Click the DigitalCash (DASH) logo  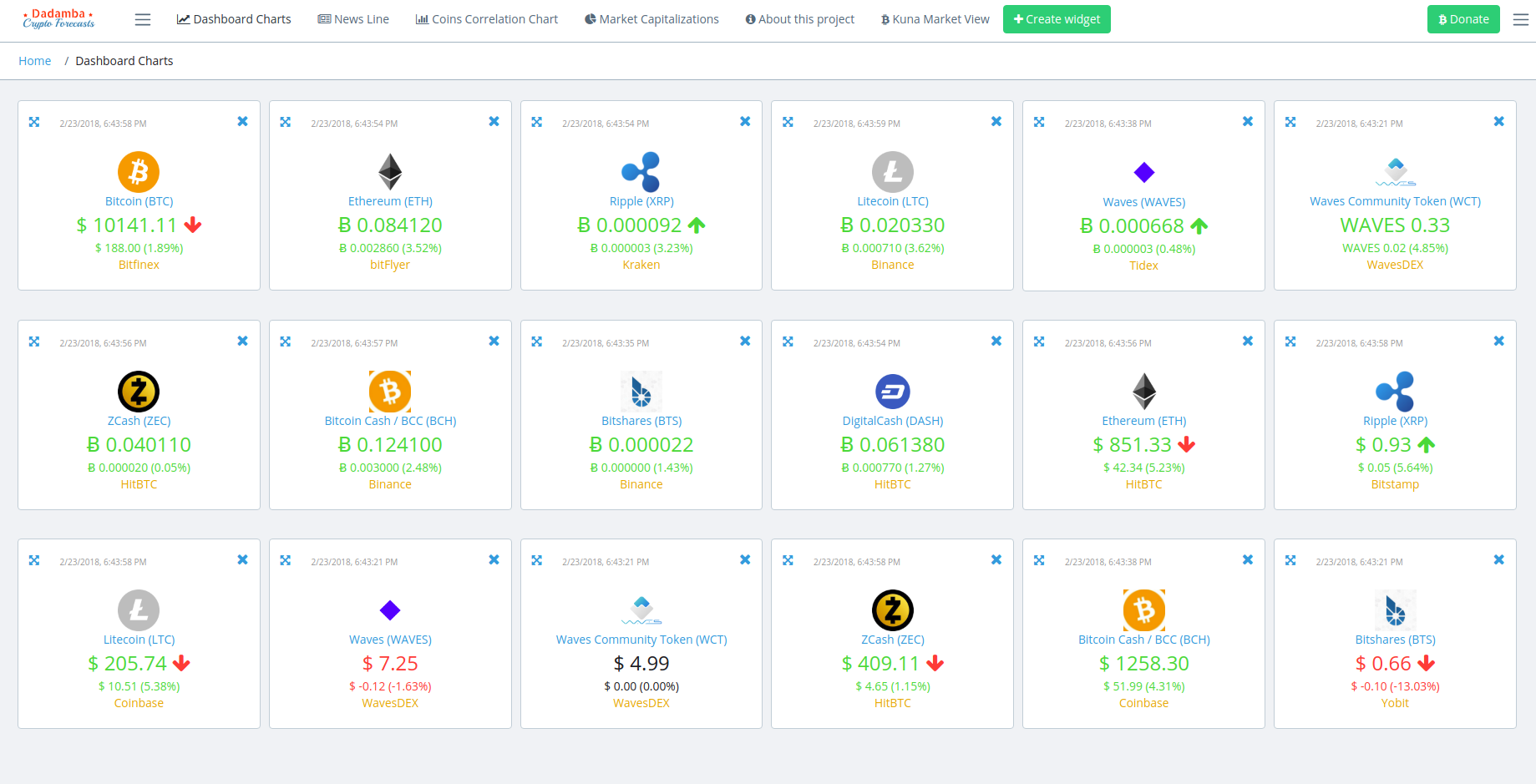(x=892, y=391)
